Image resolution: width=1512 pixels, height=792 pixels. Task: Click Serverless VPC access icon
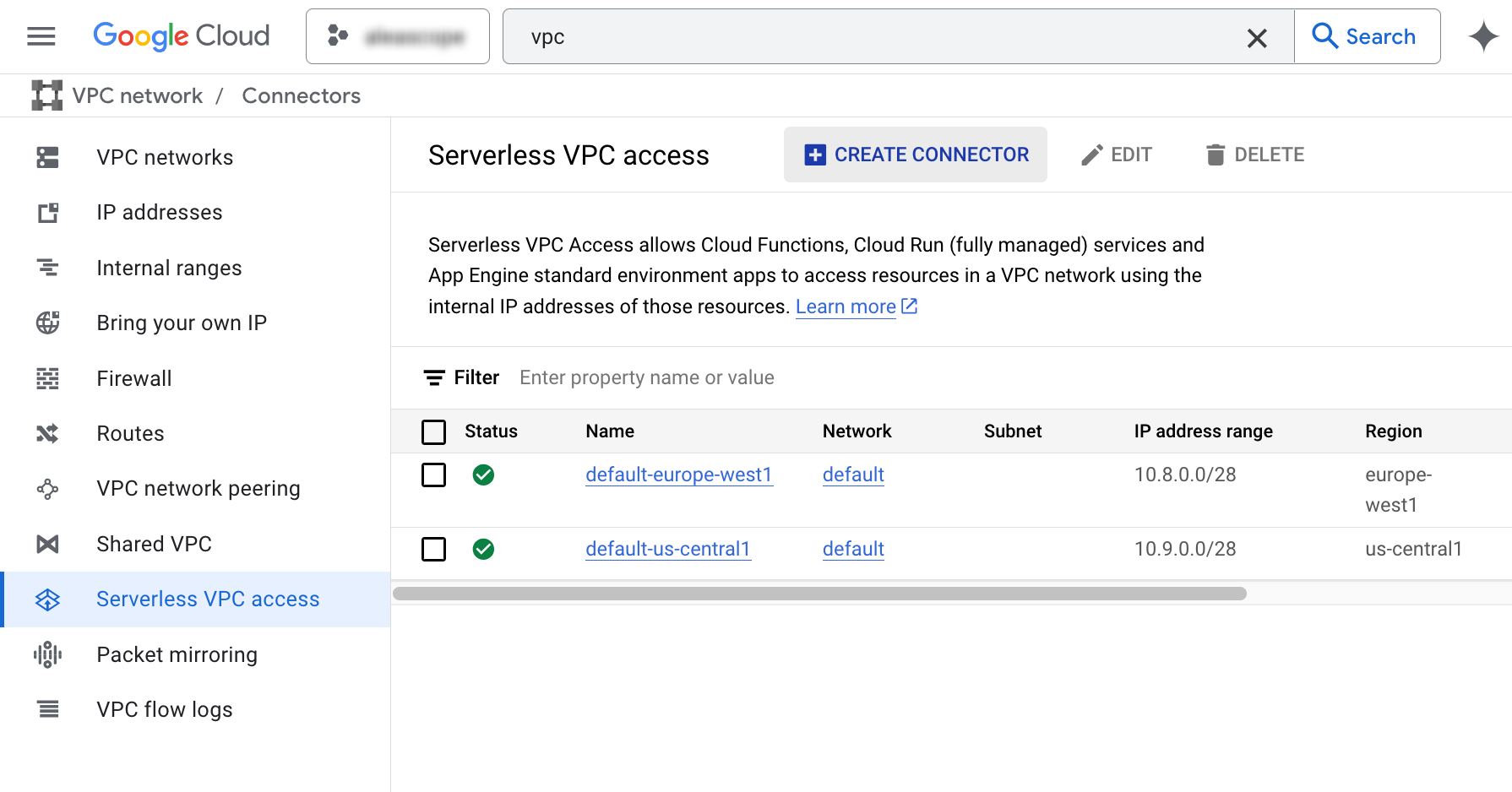(x=48, y=599)
